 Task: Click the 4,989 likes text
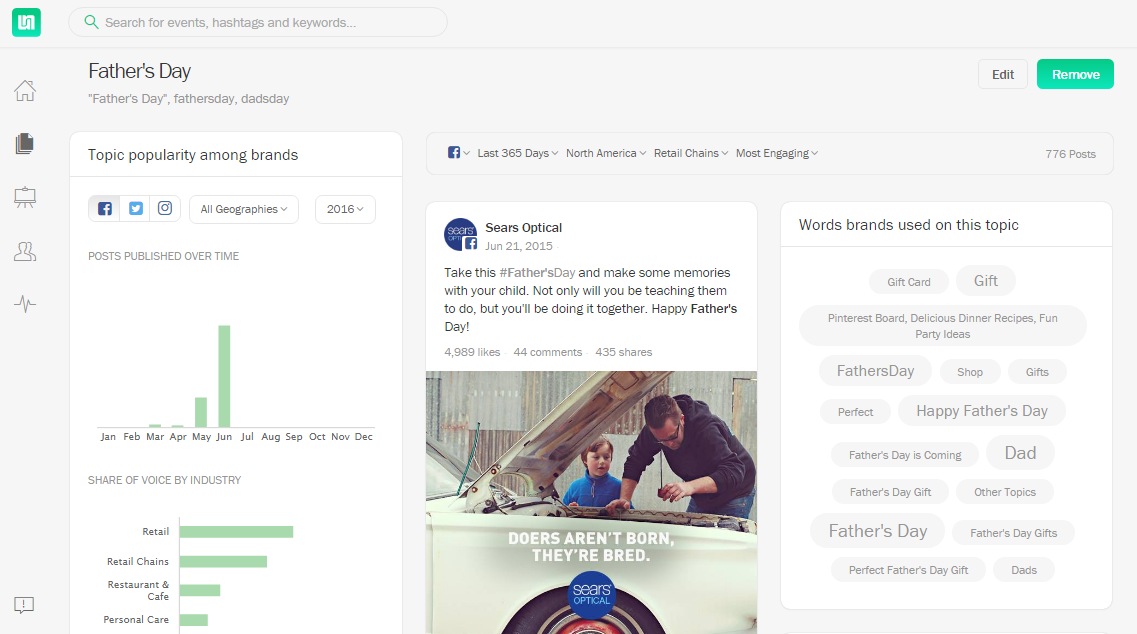[x=472, y=352]
